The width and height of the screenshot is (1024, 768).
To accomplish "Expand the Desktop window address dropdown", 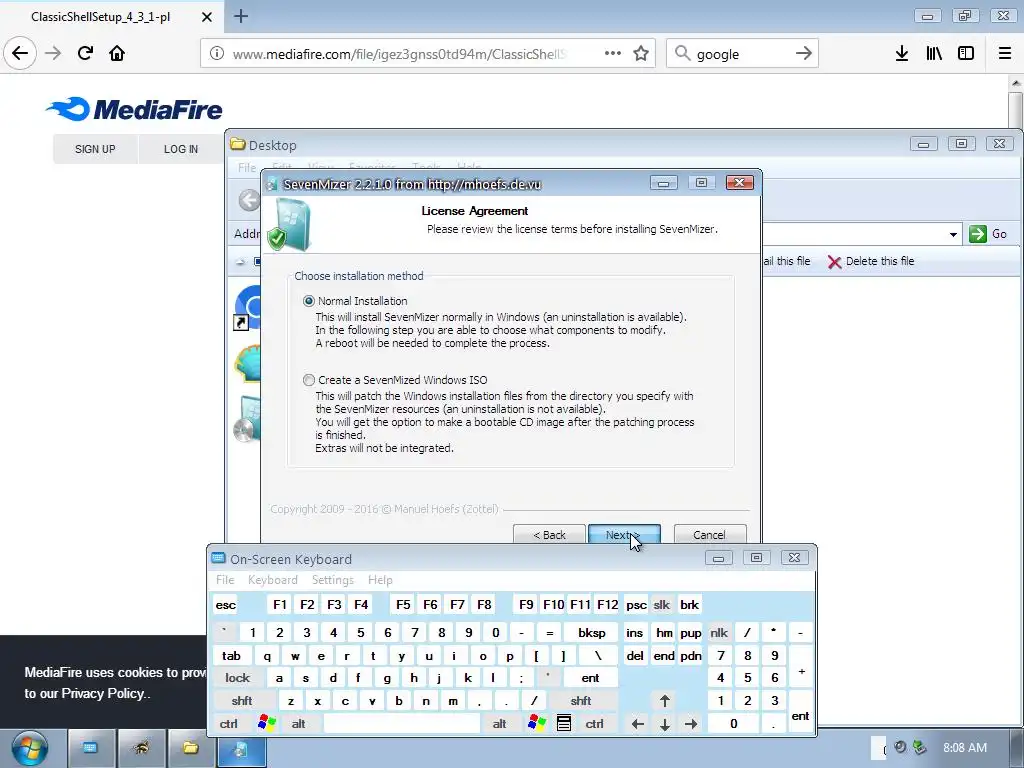I will (x=953, y=234).
